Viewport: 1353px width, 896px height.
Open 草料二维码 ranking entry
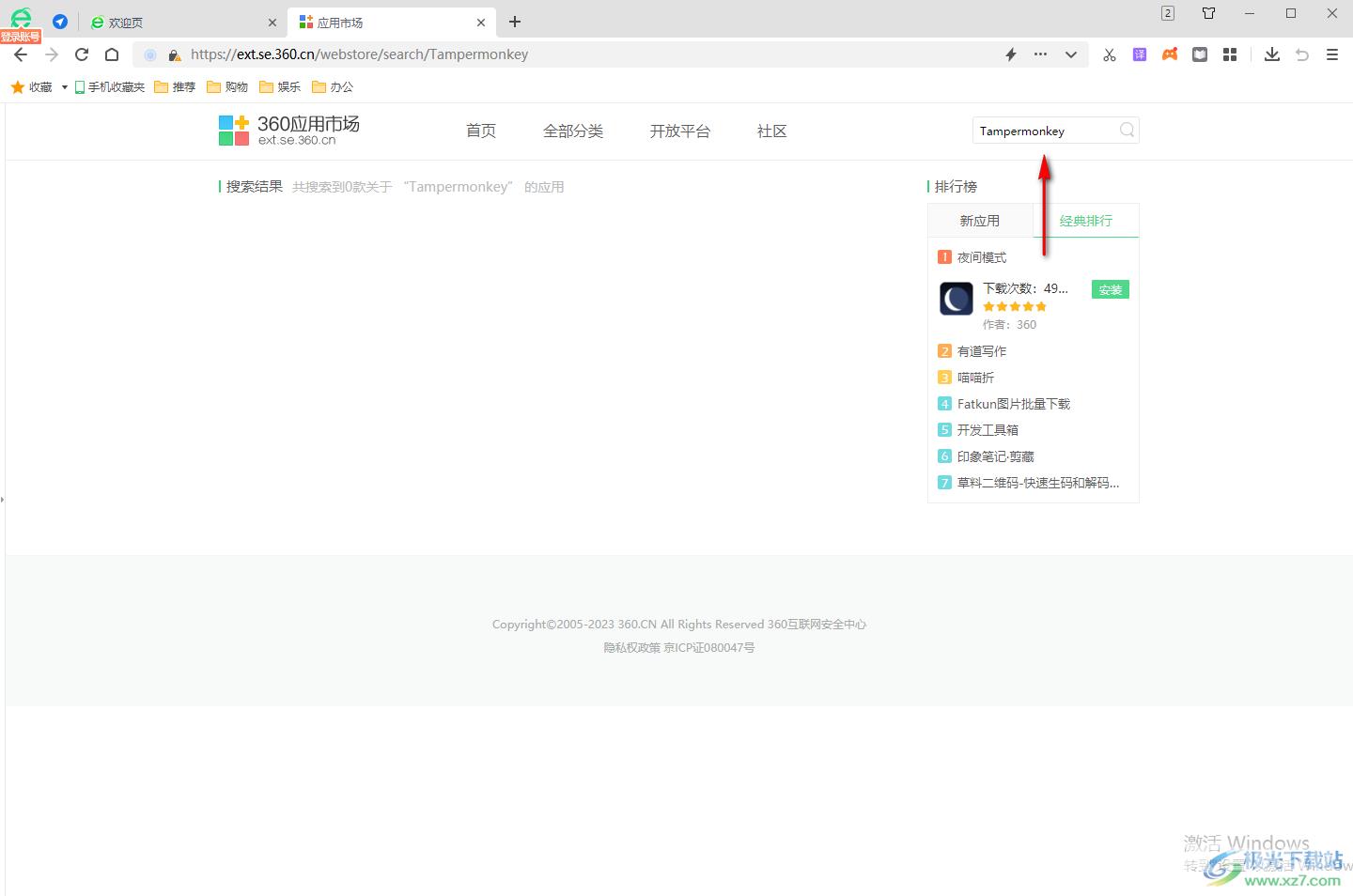(x=1038, y=483)
